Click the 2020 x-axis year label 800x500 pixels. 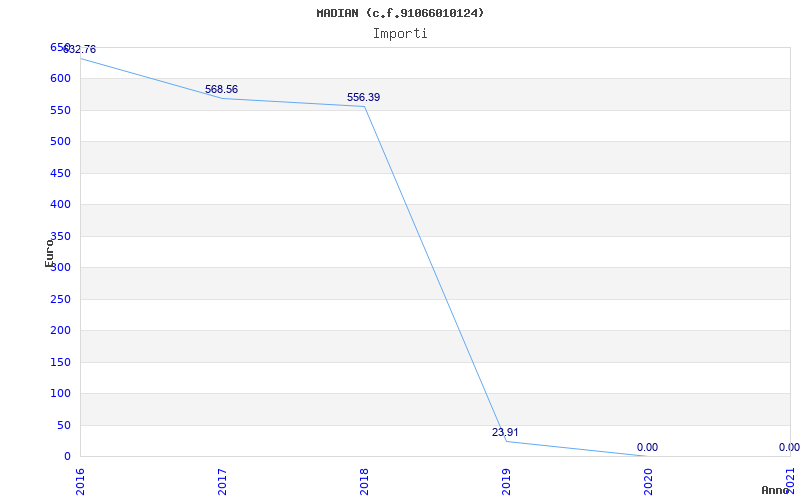(648, 482)
